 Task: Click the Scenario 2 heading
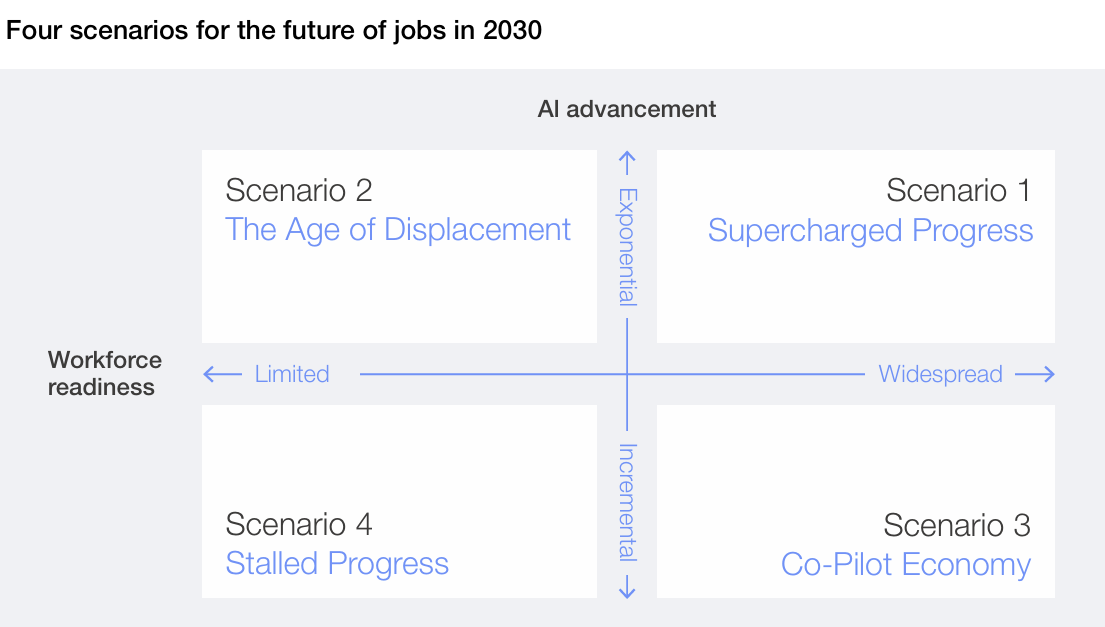pos(299,190)
